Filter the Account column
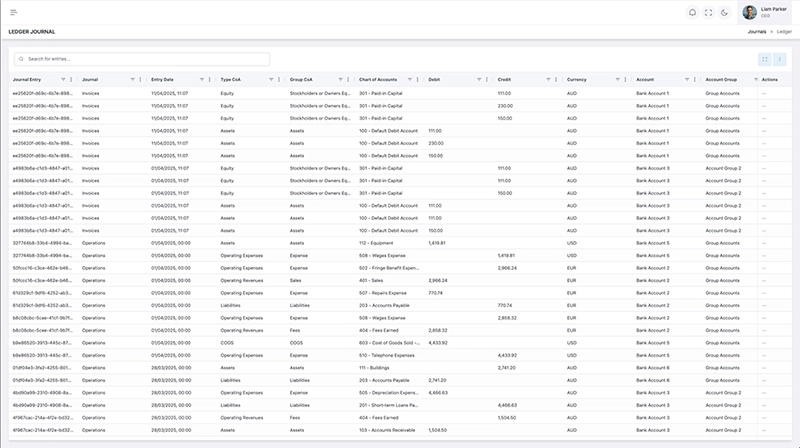 pyautogui.click(x=687, y=80)
